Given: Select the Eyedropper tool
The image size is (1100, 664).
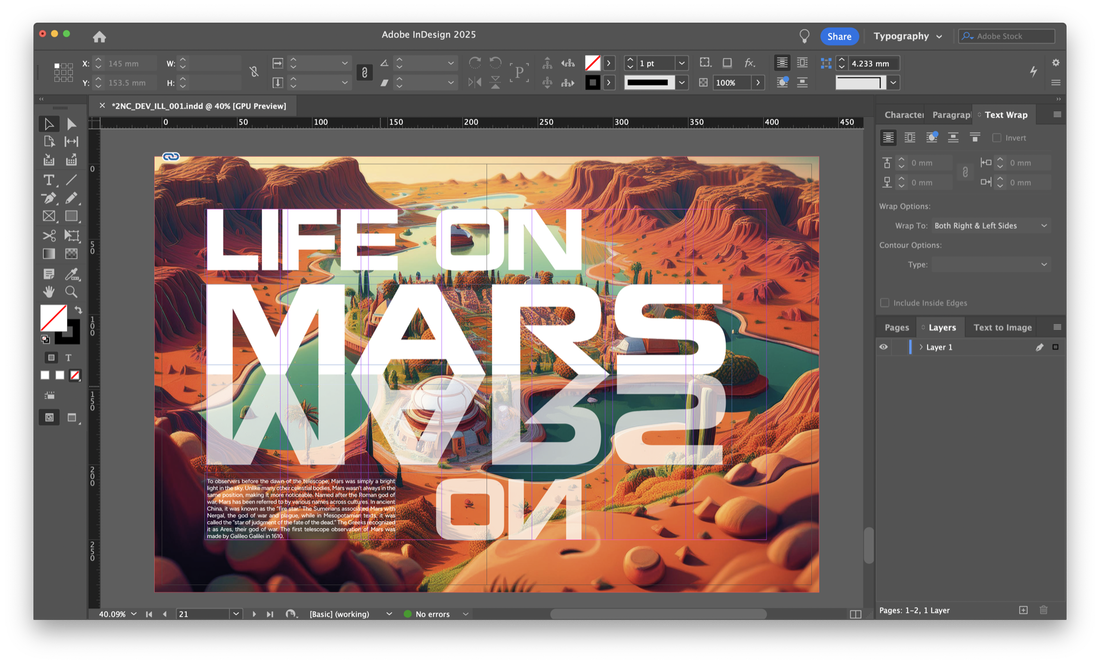Looking at the screenshot, I should 72,273.
